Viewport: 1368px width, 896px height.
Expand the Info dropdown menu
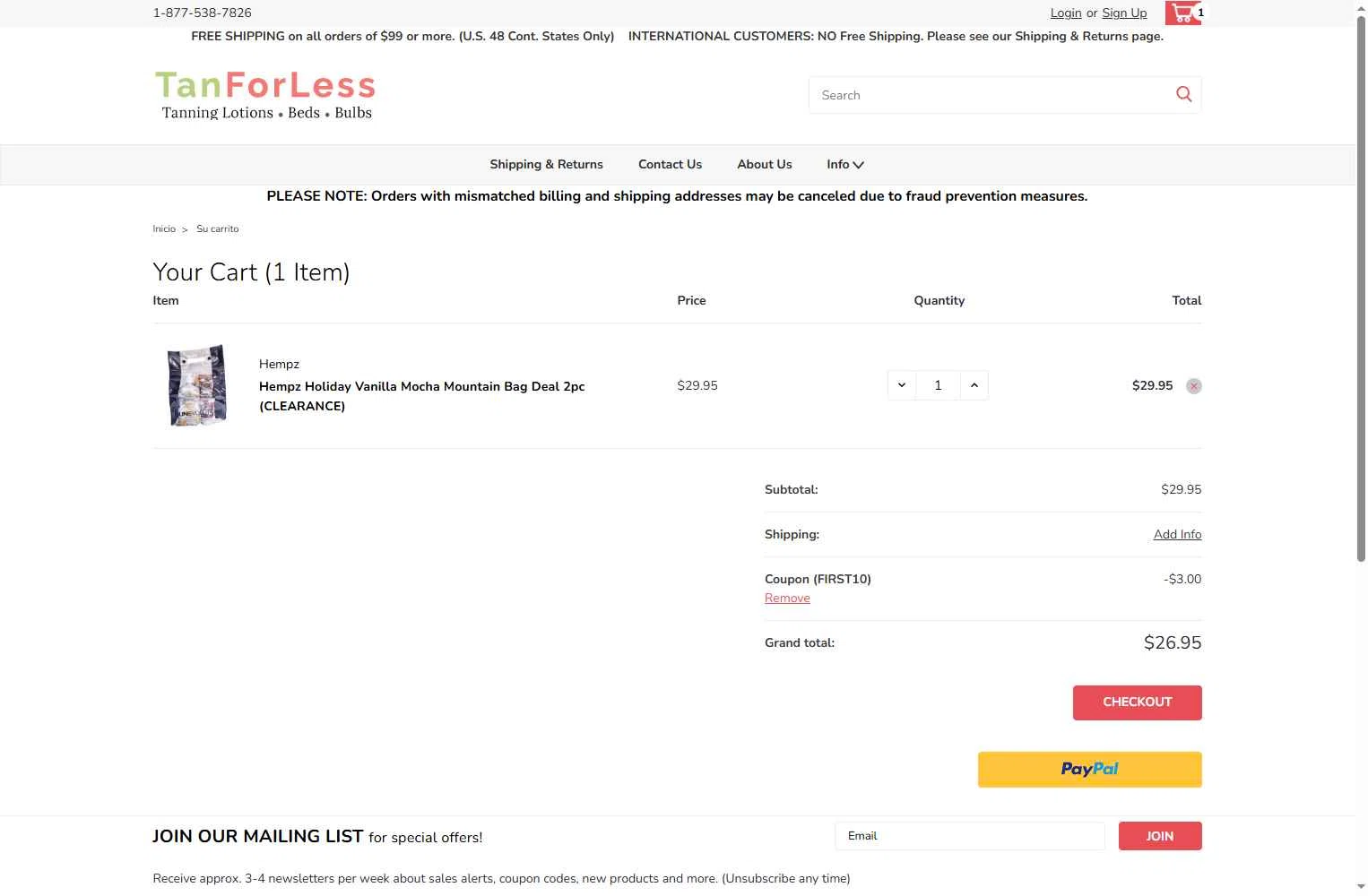845,164
